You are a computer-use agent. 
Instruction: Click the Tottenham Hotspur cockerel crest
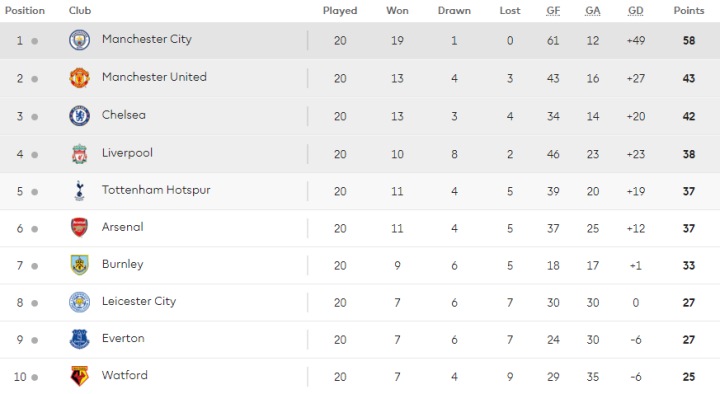coord(79,191)
